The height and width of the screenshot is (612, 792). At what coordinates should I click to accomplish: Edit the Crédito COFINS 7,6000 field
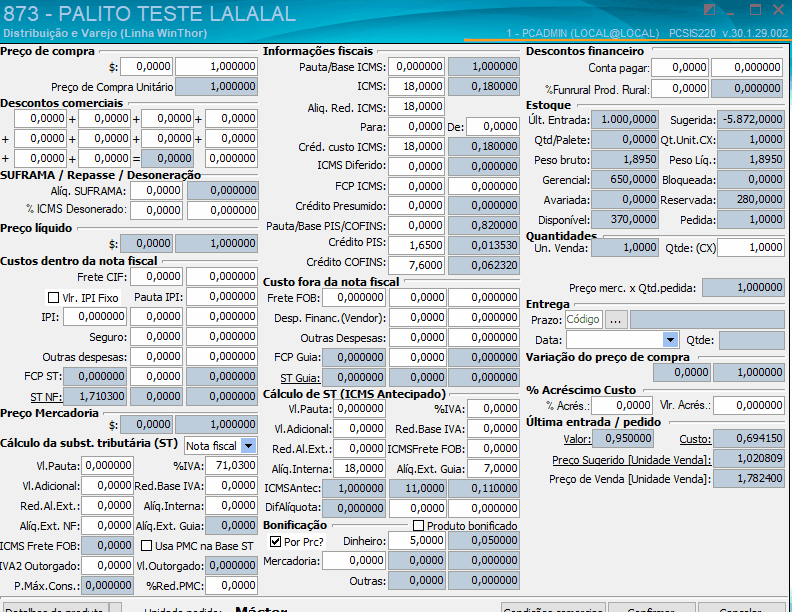(417, 265)
